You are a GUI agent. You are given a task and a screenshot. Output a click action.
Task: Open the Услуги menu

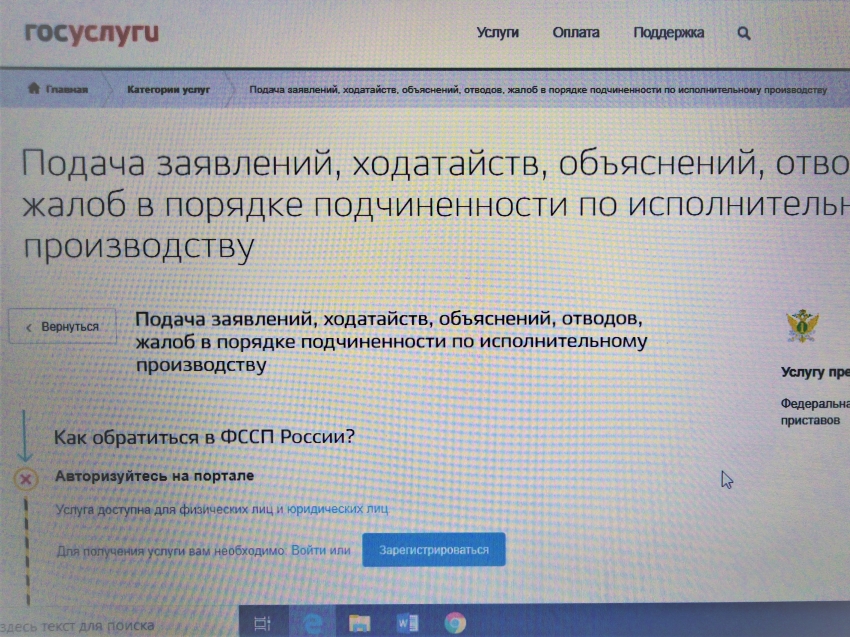498,33
